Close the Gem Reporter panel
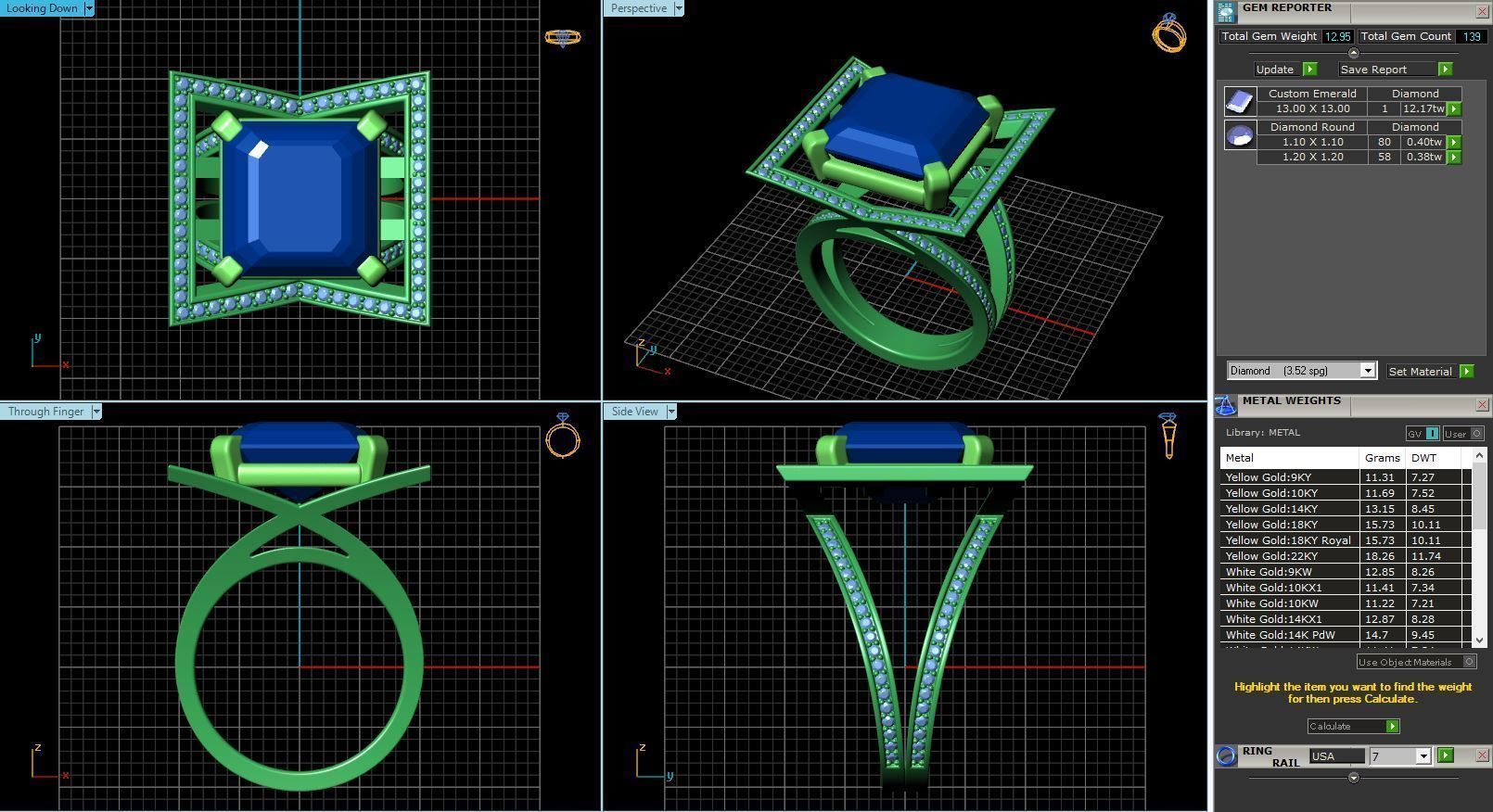The width and height of the screenshot is (1493, 812). [1482, 11]
